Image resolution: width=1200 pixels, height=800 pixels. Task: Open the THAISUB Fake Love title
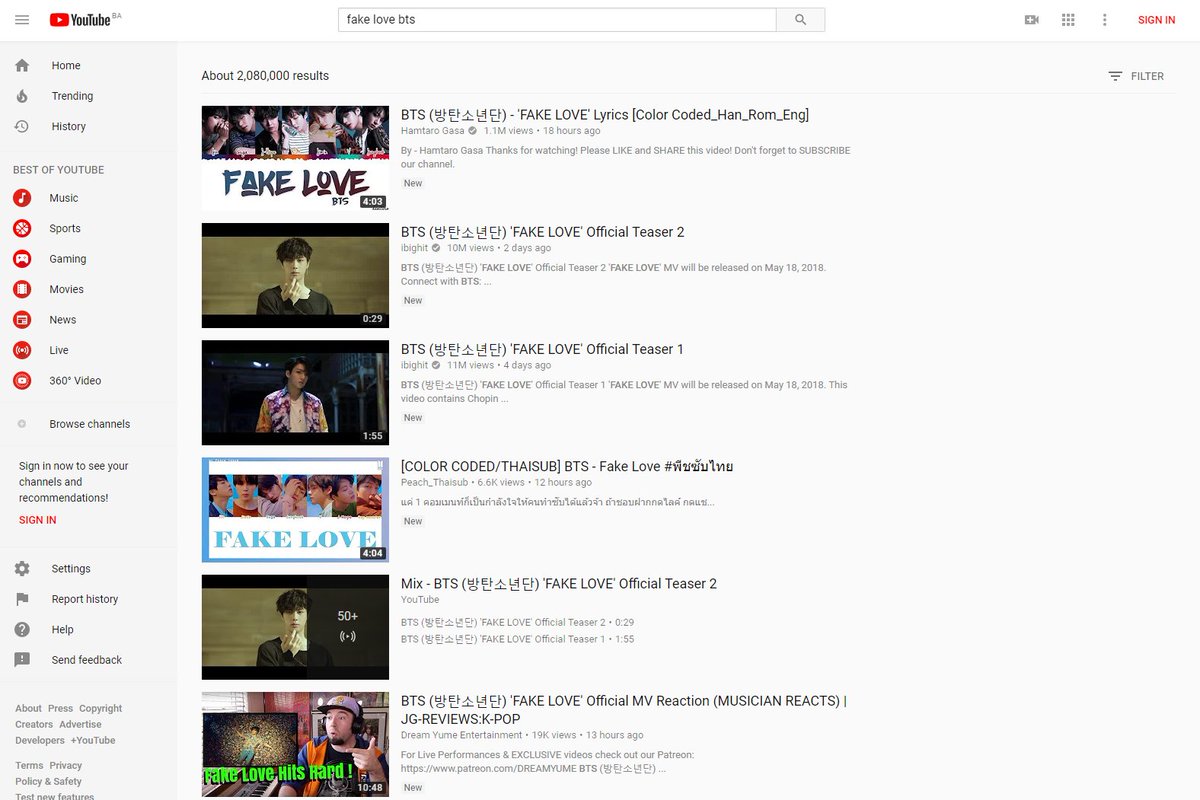point(567,466)
